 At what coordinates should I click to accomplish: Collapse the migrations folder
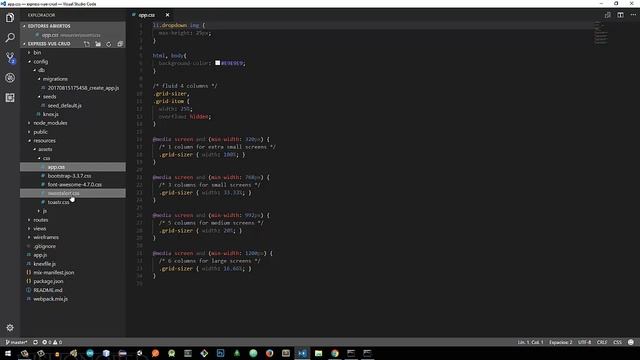pyautogui.click(x=55, y=79)
